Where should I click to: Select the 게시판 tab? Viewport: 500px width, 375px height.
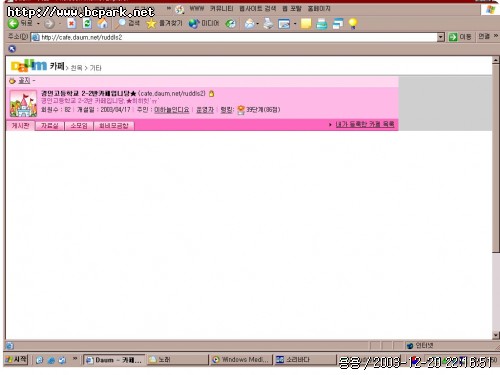pos(21,126)
